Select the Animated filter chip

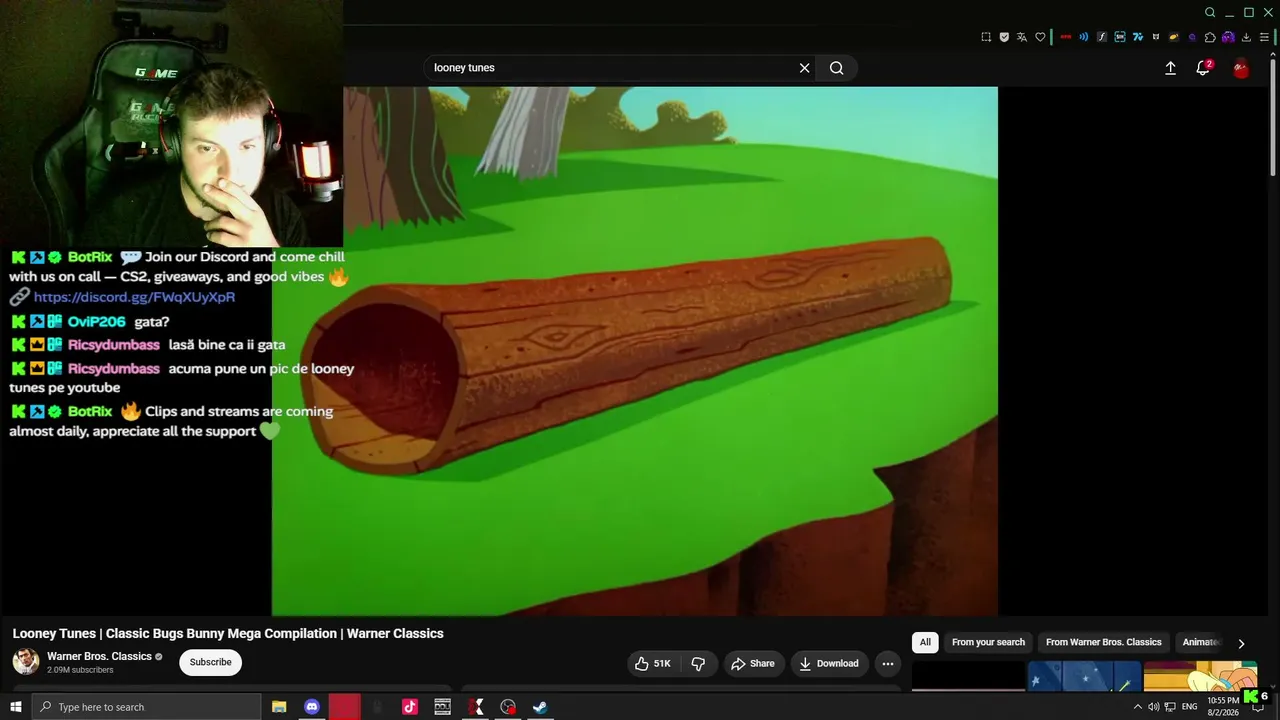point(1201,642)
